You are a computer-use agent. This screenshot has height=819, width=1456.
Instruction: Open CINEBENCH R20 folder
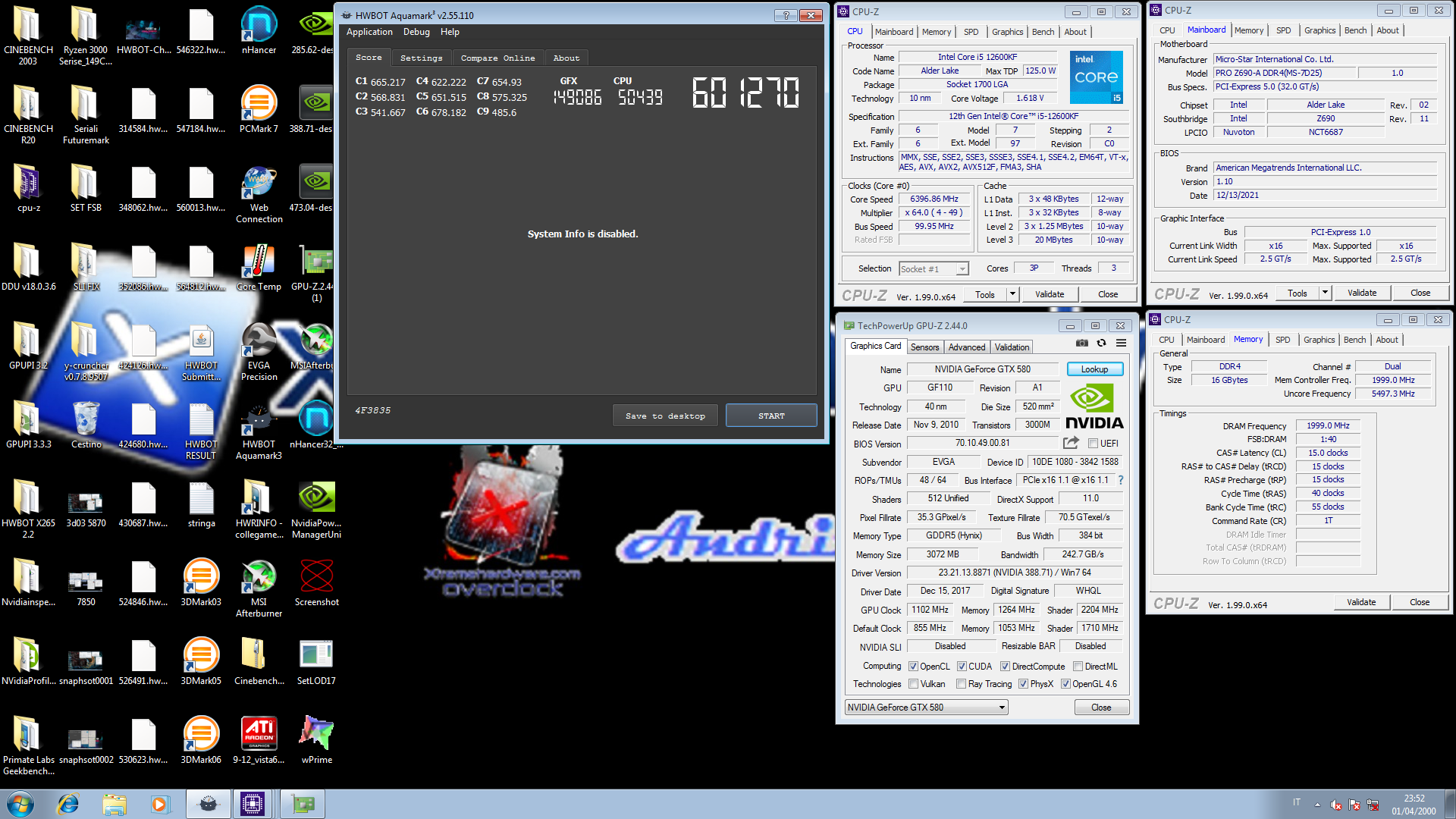pyautogui.click(x=28, y=115)
